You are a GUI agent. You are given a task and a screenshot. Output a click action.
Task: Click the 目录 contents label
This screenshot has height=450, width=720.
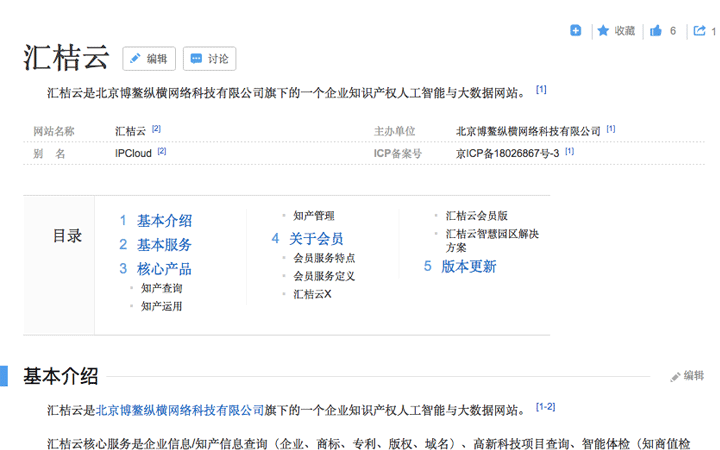tap(67, 236)
